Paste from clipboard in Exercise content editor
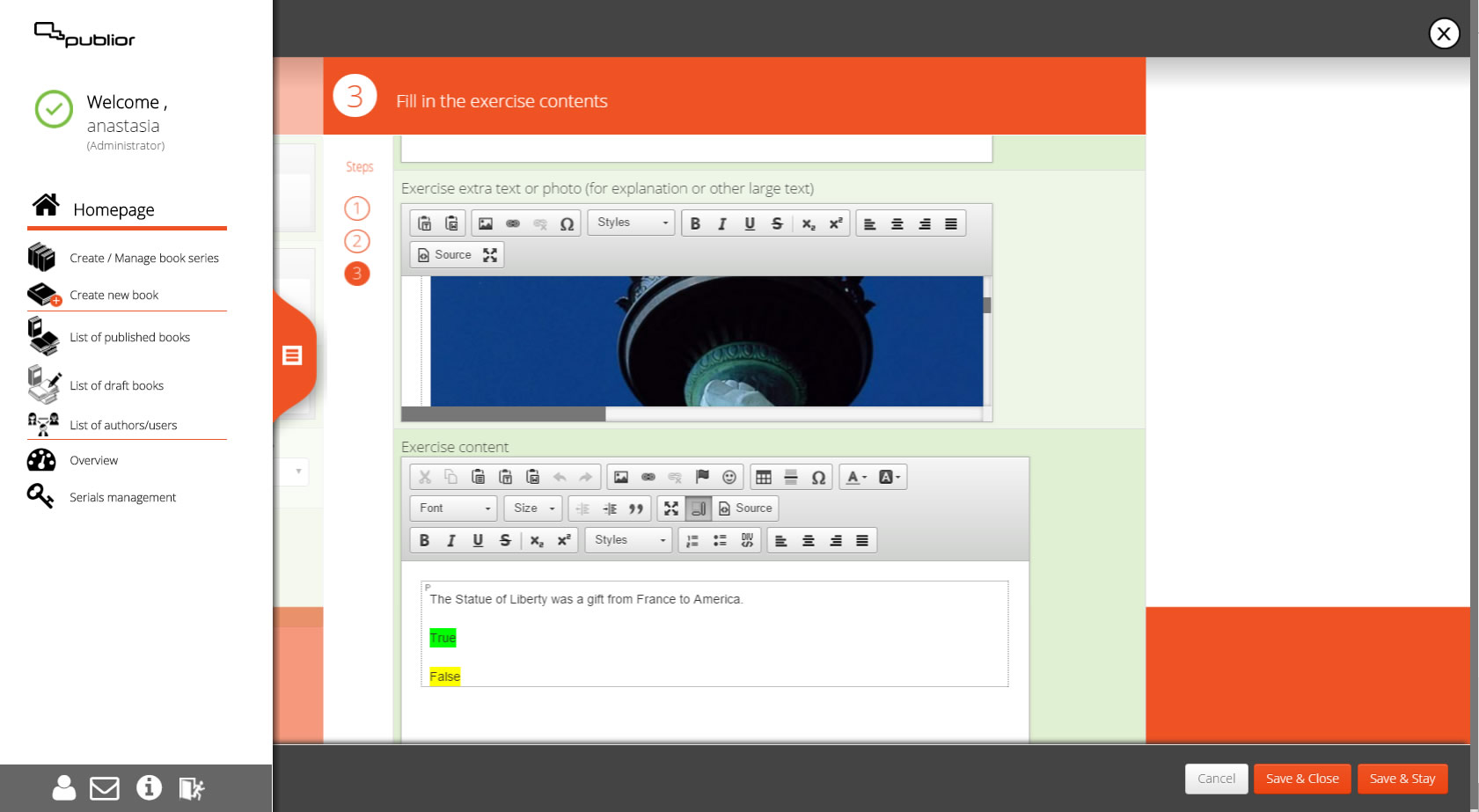 479,477
